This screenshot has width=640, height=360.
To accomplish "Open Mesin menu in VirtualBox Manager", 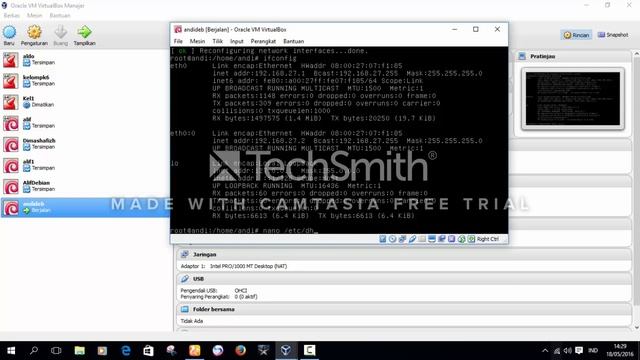I will pos(35,16).
